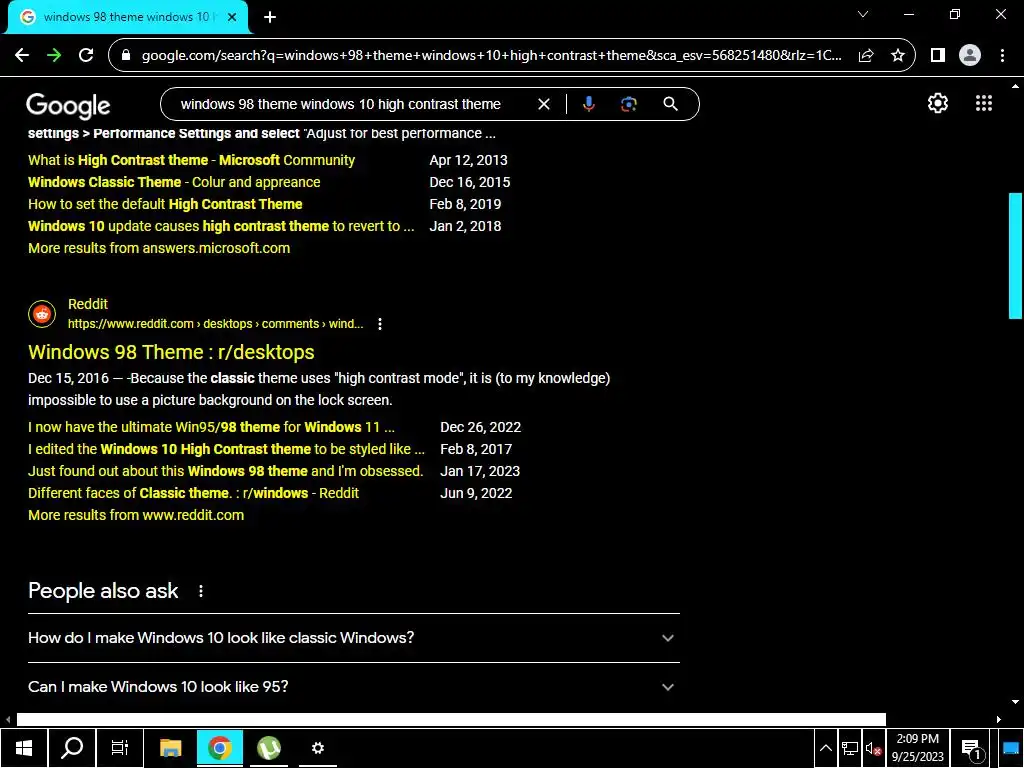The image size is (1024, 768).
Task: Open tab search chevron in title bar
Action: coord(863,14)
